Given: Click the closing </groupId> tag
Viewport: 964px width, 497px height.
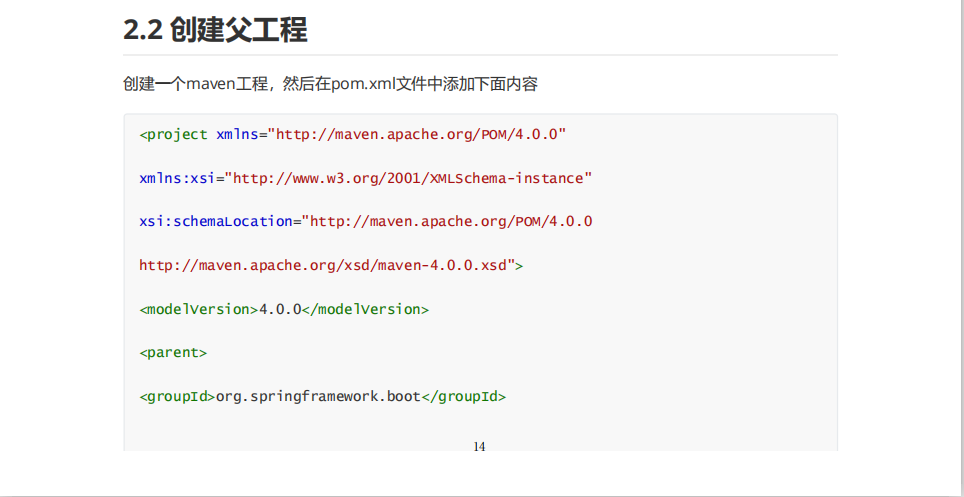Looking at the screenshot, I should (x=464, y=397).
